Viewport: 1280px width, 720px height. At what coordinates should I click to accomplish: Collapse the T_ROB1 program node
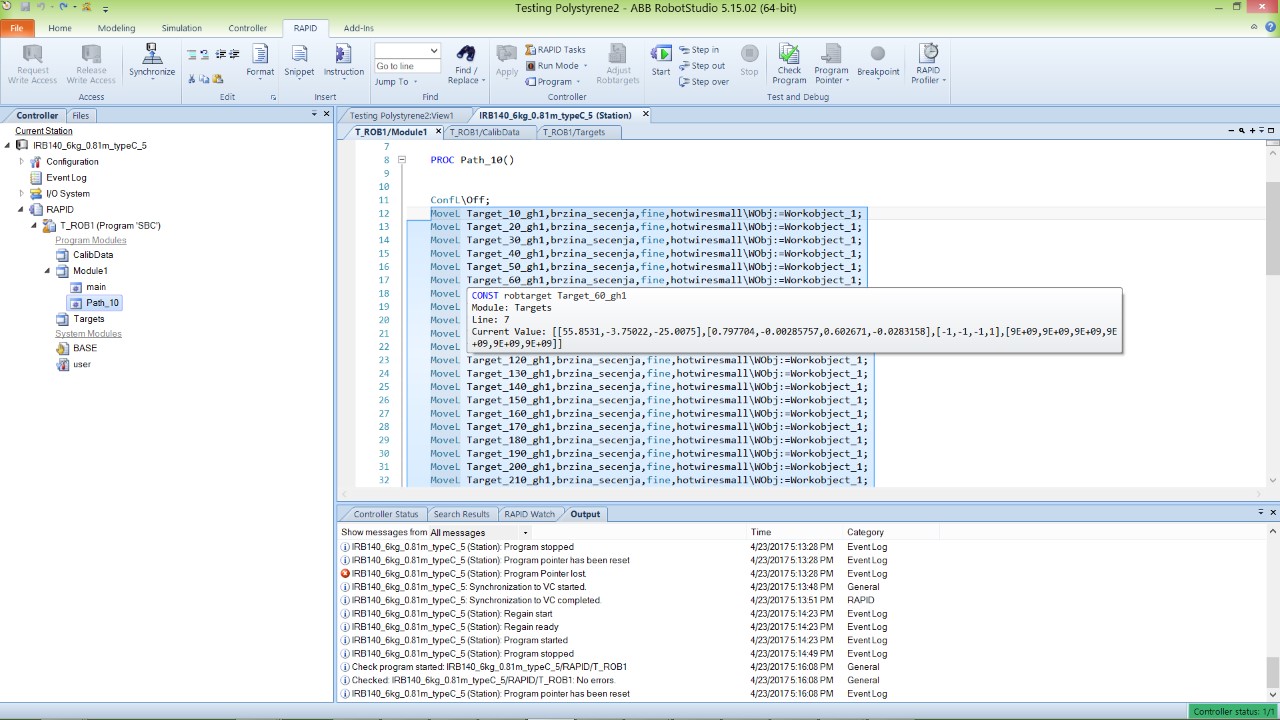point(35,225)
